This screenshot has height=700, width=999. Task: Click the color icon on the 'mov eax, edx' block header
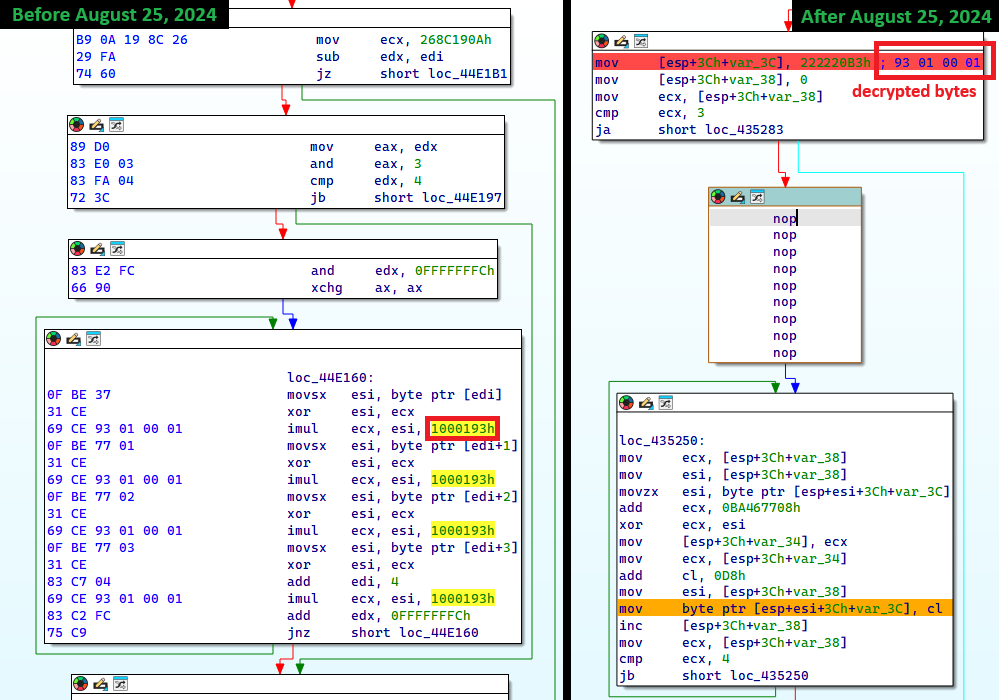click(x=76, y=125)
